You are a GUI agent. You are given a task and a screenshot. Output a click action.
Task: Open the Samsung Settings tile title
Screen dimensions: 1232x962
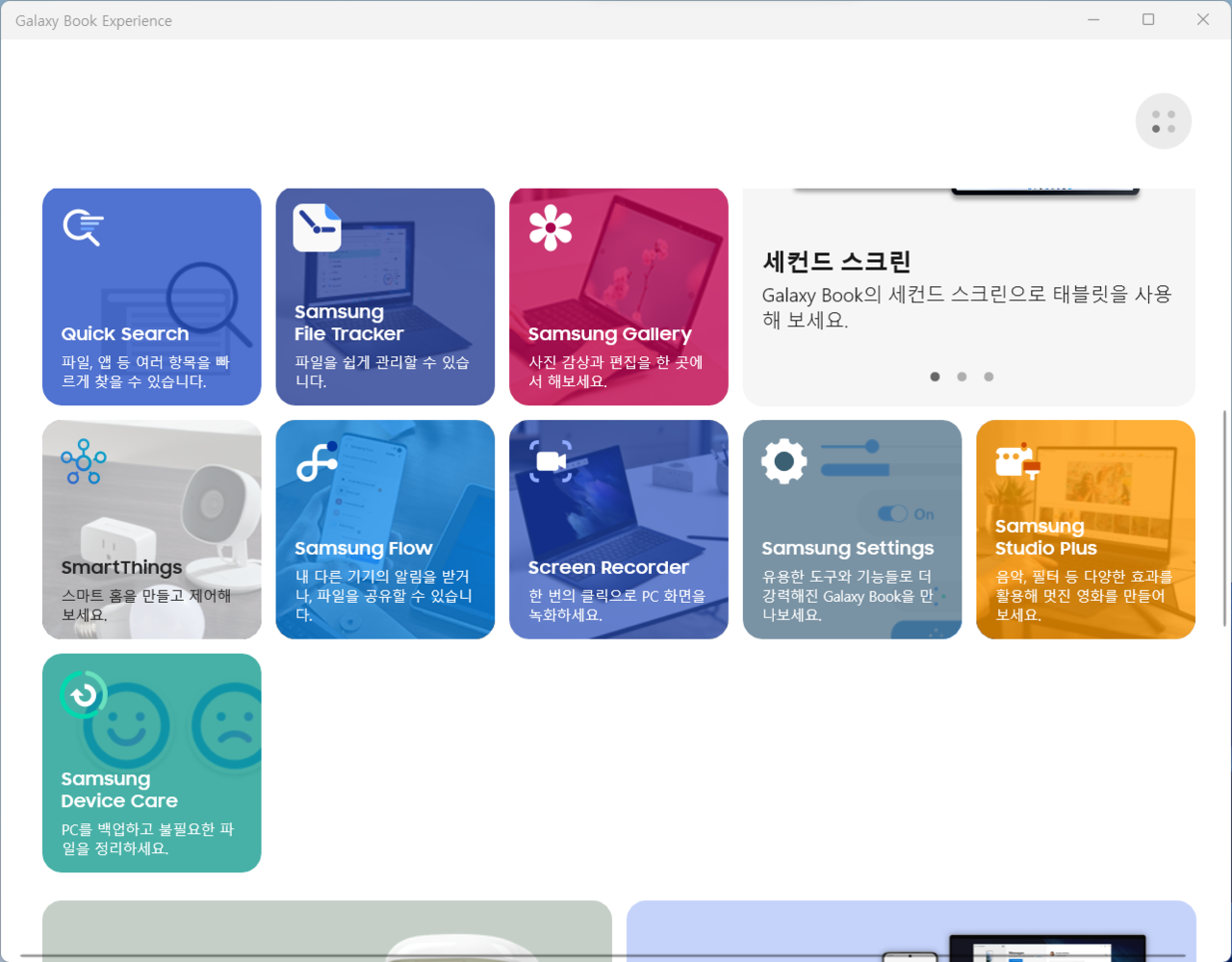[847, 548]
